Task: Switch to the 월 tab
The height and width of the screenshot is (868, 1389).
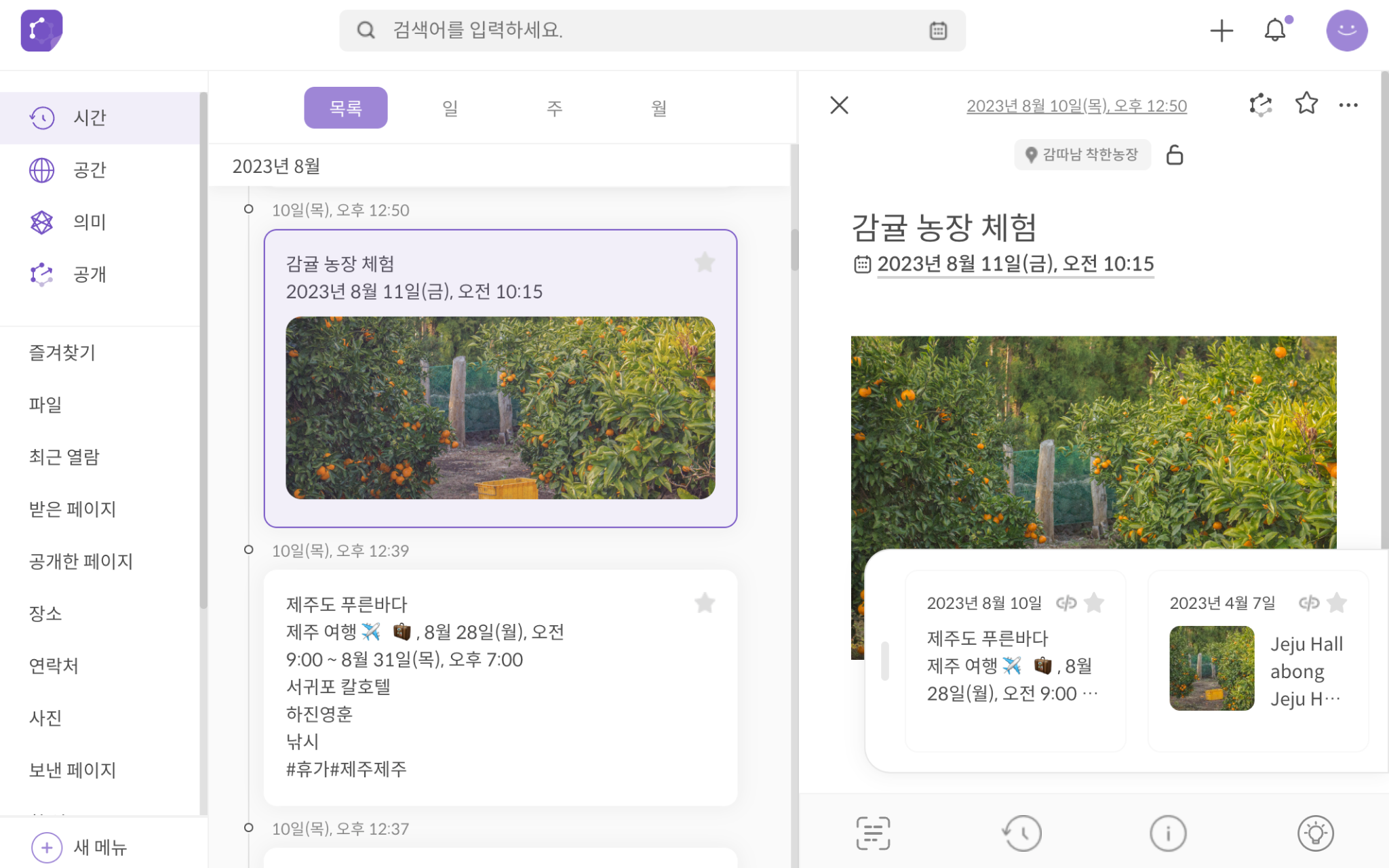Action: pos(659,108)
